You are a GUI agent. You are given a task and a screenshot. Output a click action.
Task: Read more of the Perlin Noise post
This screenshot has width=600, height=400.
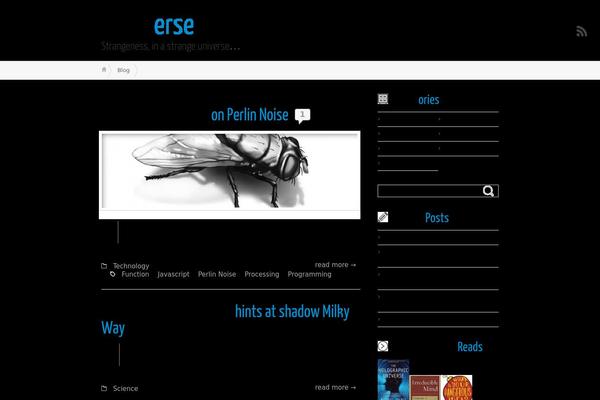click(x=335, y=264)
